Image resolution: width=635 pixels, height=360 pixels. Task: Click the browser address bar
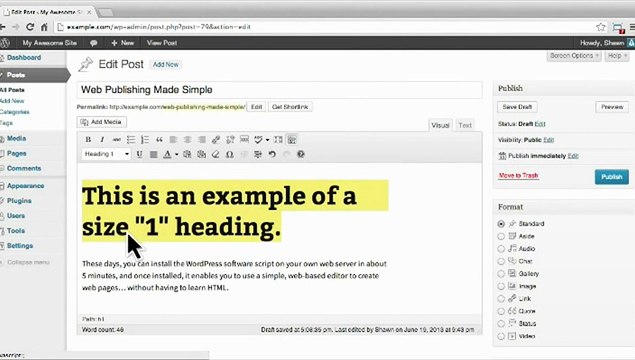click(324, 27)
